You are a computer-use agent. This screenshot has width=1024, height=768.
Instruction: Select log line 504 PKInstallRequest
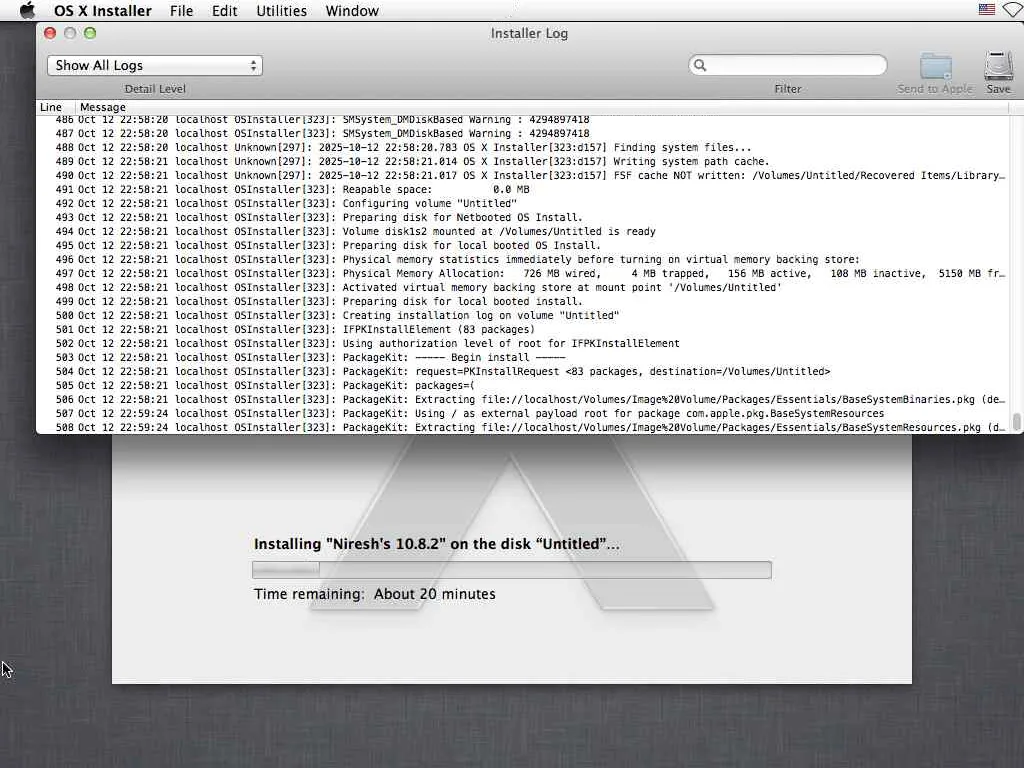coord(522,372)
